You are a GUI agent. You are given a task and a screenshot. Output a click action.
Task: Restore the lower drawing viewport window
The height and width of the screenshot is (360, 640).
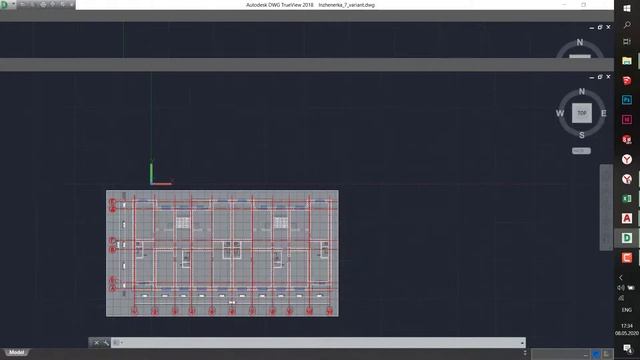pos(600,77)
